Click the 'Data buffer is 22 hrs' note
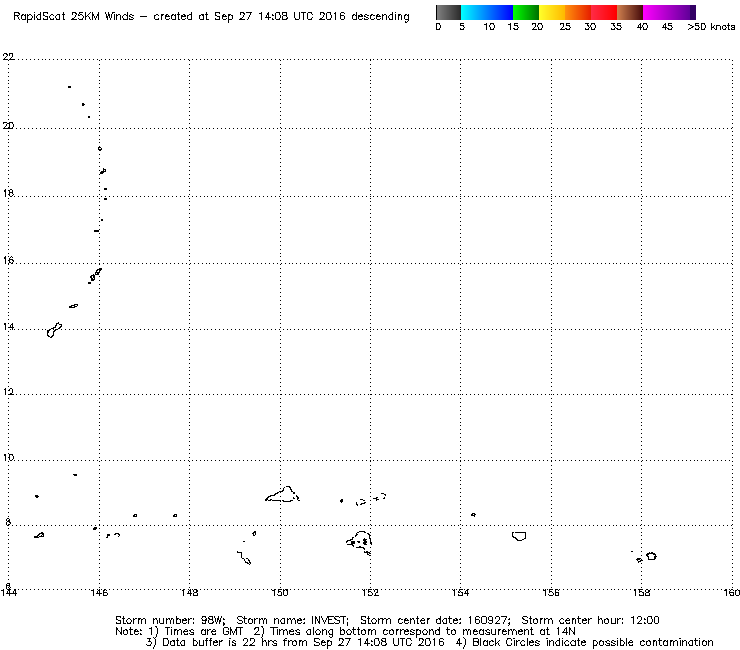The image size is (740, 650). tap(220, 642)
